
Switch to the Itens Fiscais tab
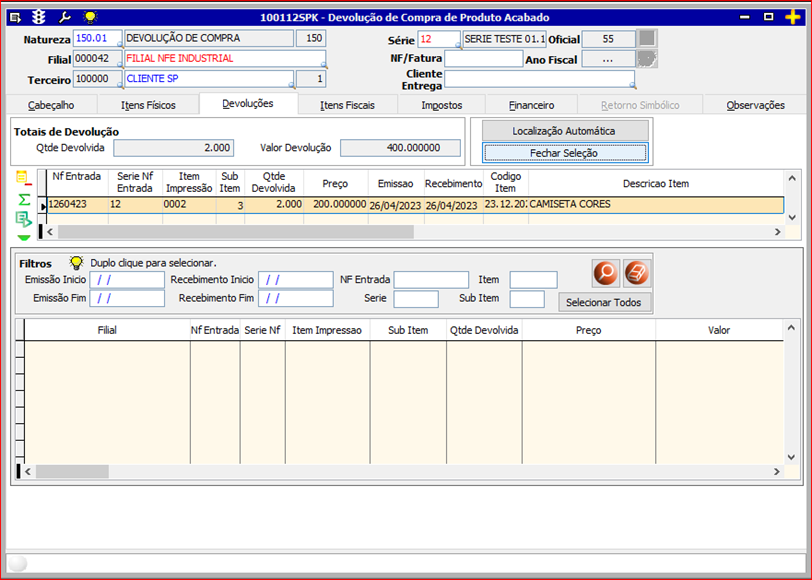[x=347, y=105]
